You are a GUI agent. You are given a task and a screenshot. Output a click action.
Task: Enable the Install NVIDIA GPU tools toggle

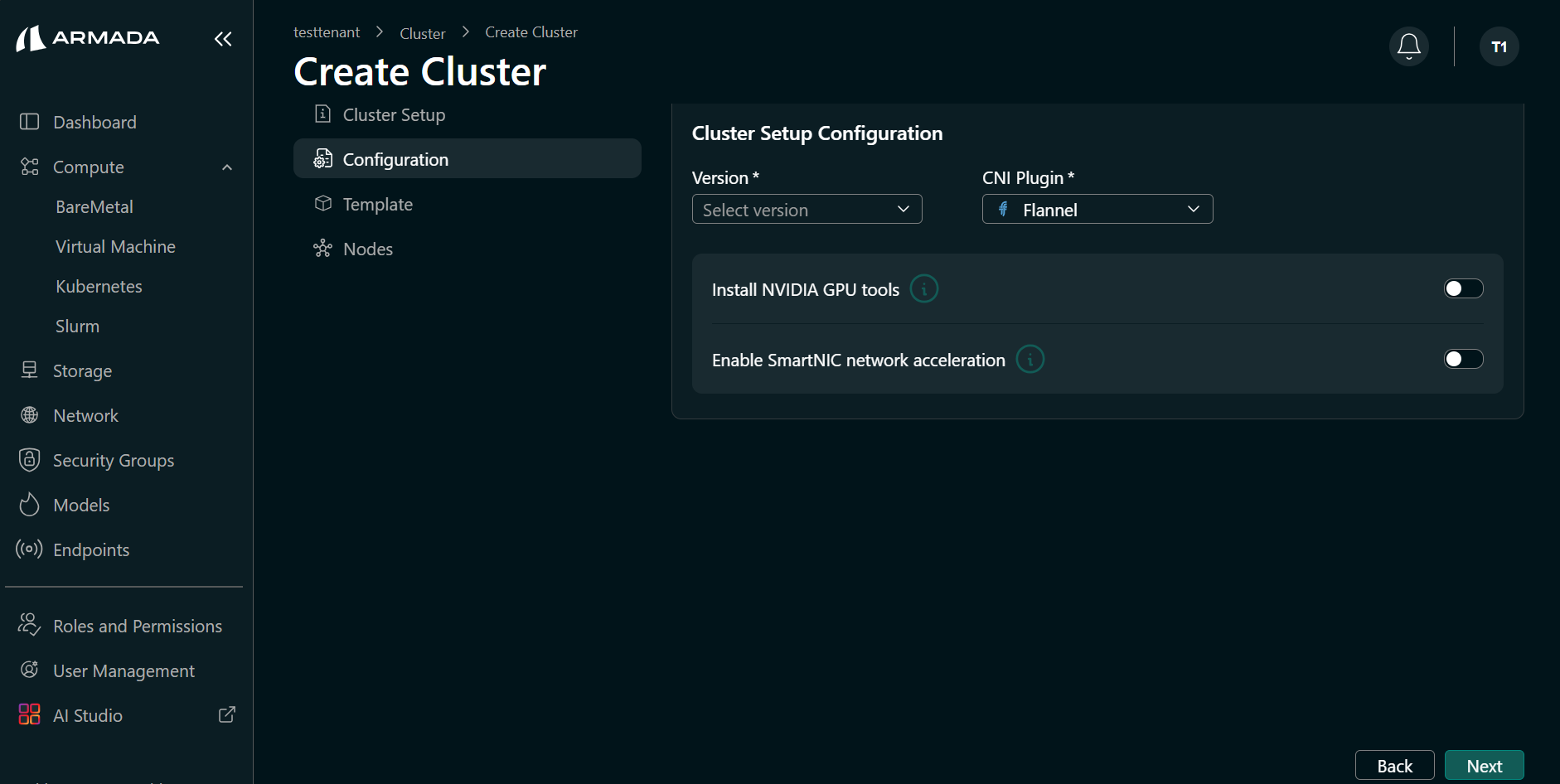[x=1462, y=288]
